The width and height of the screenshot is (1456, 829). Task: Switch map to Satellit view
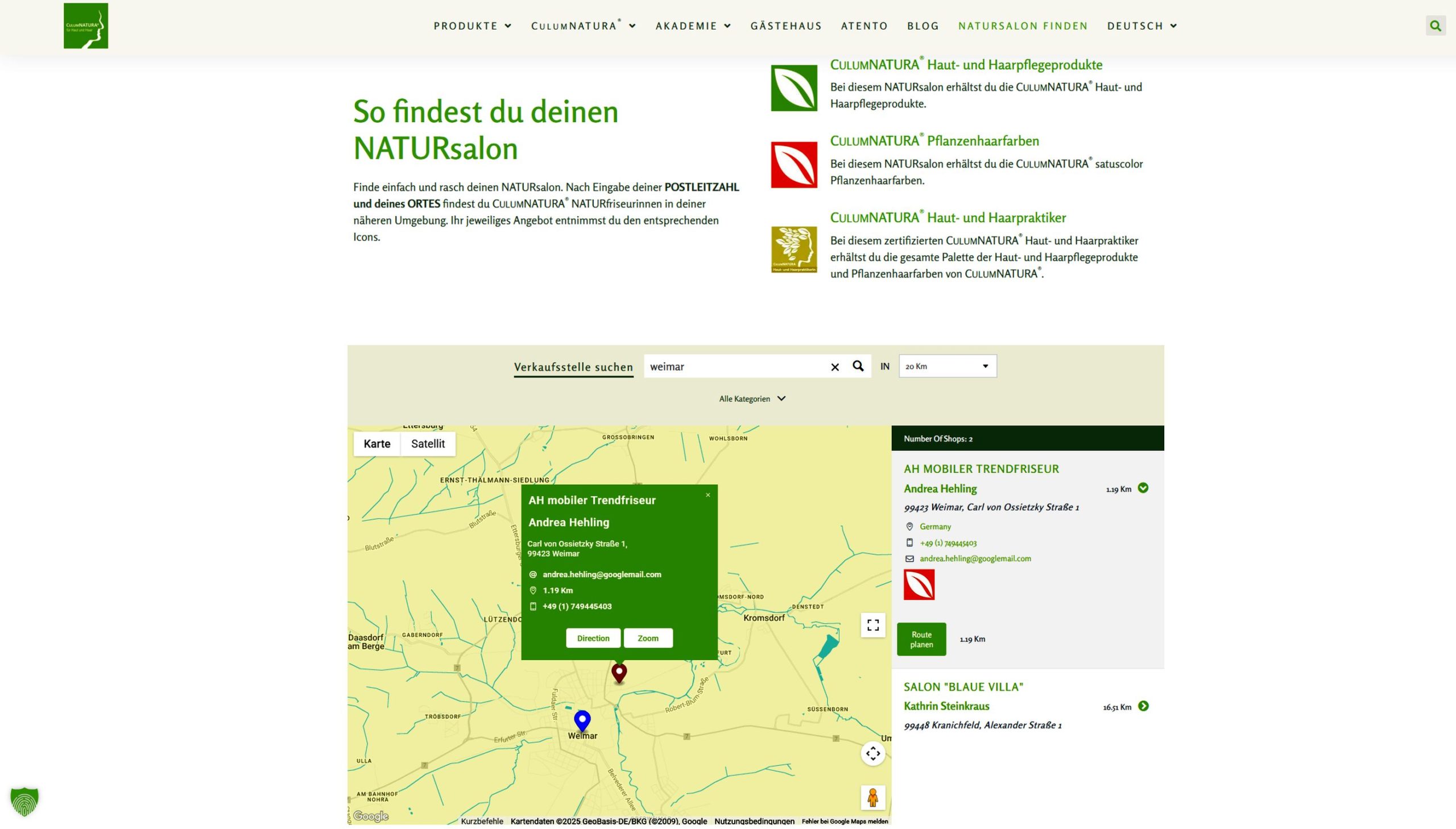428,444
